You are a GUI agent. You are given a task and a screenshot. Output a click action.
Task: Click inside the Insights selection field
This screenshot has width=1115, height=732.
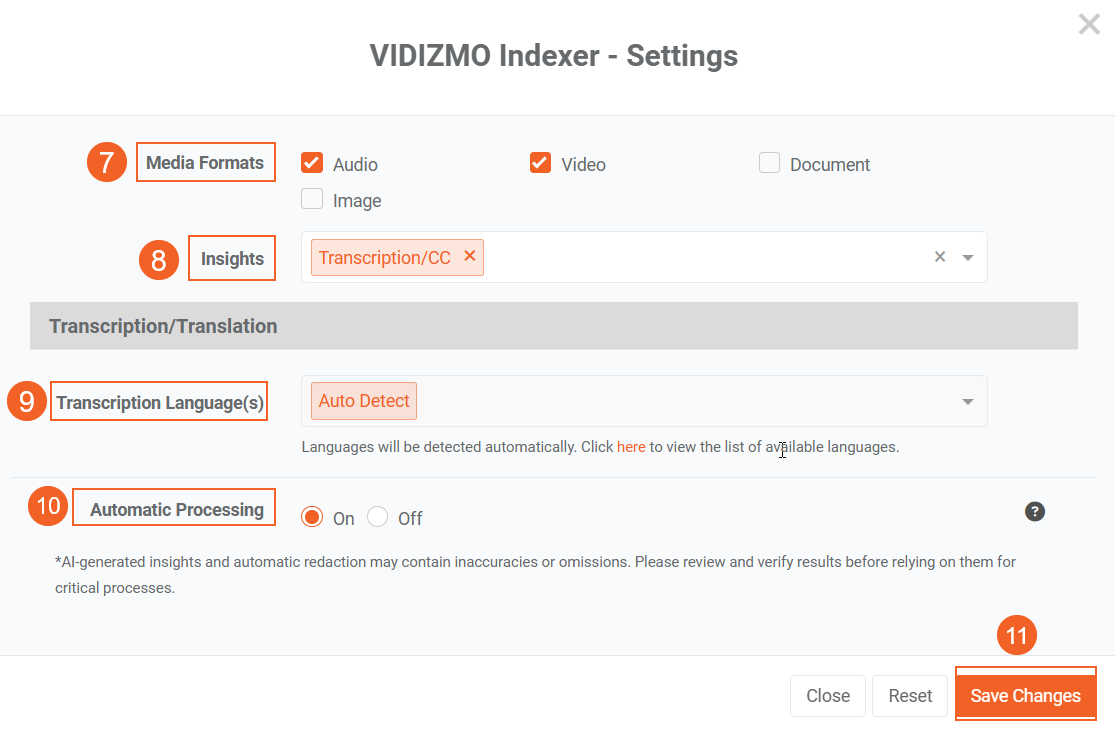tap(700, 258)
